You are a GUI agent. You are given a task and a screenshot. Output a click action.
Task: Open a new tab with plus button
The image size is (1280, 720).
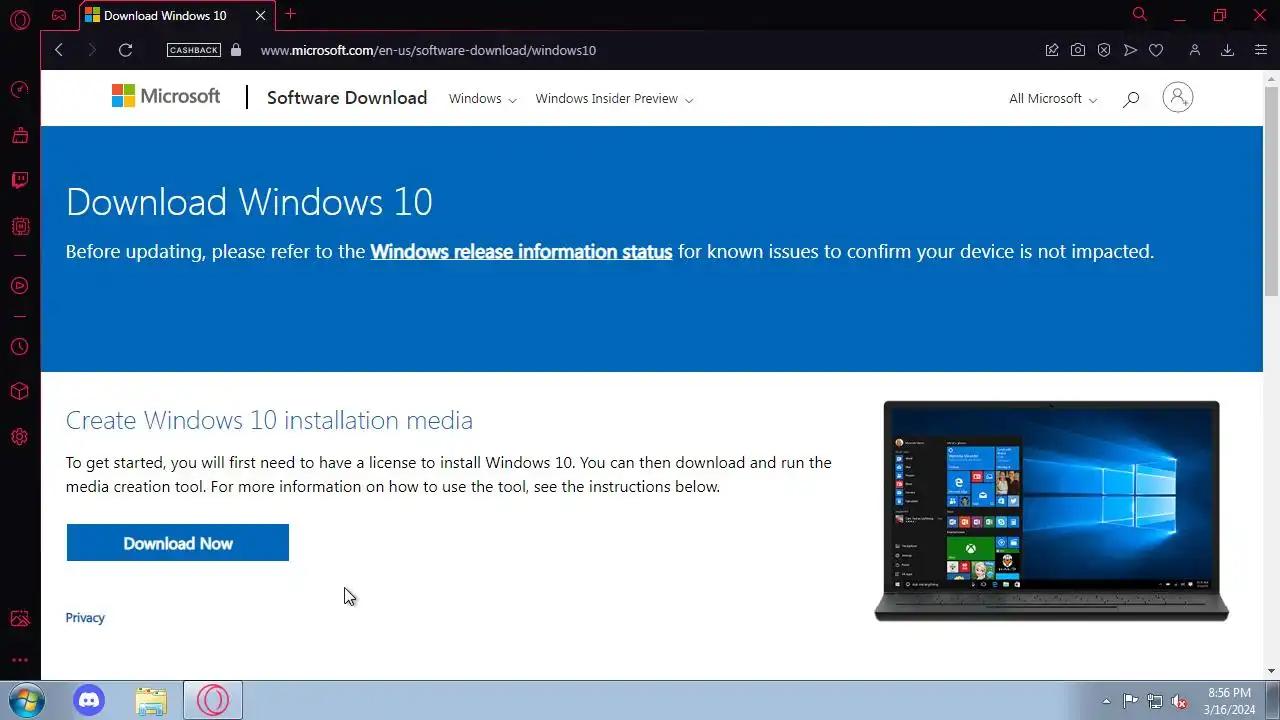290,14
